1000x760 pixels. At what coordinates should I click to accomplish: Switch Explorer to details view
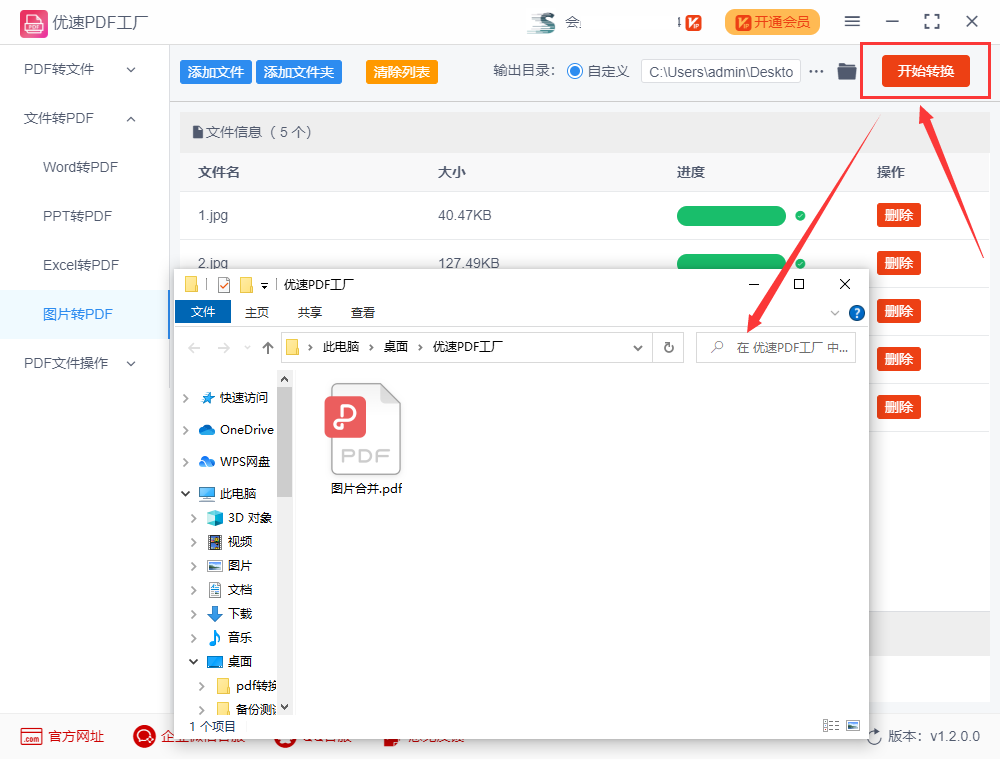click(x=830, y=726)
